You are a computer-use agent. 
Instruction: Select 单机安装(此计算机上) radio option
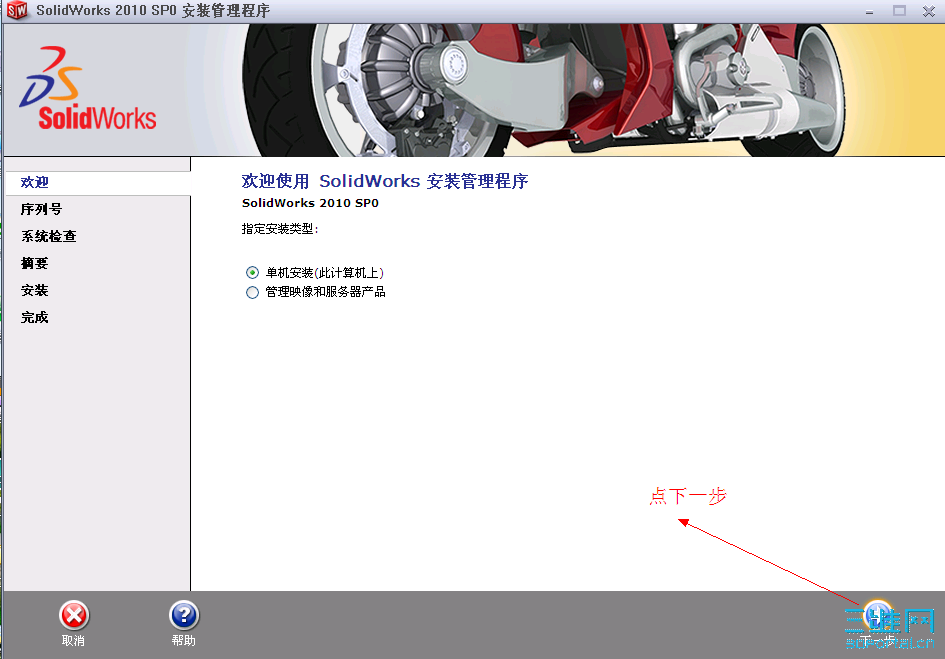(x=253, y=273)
